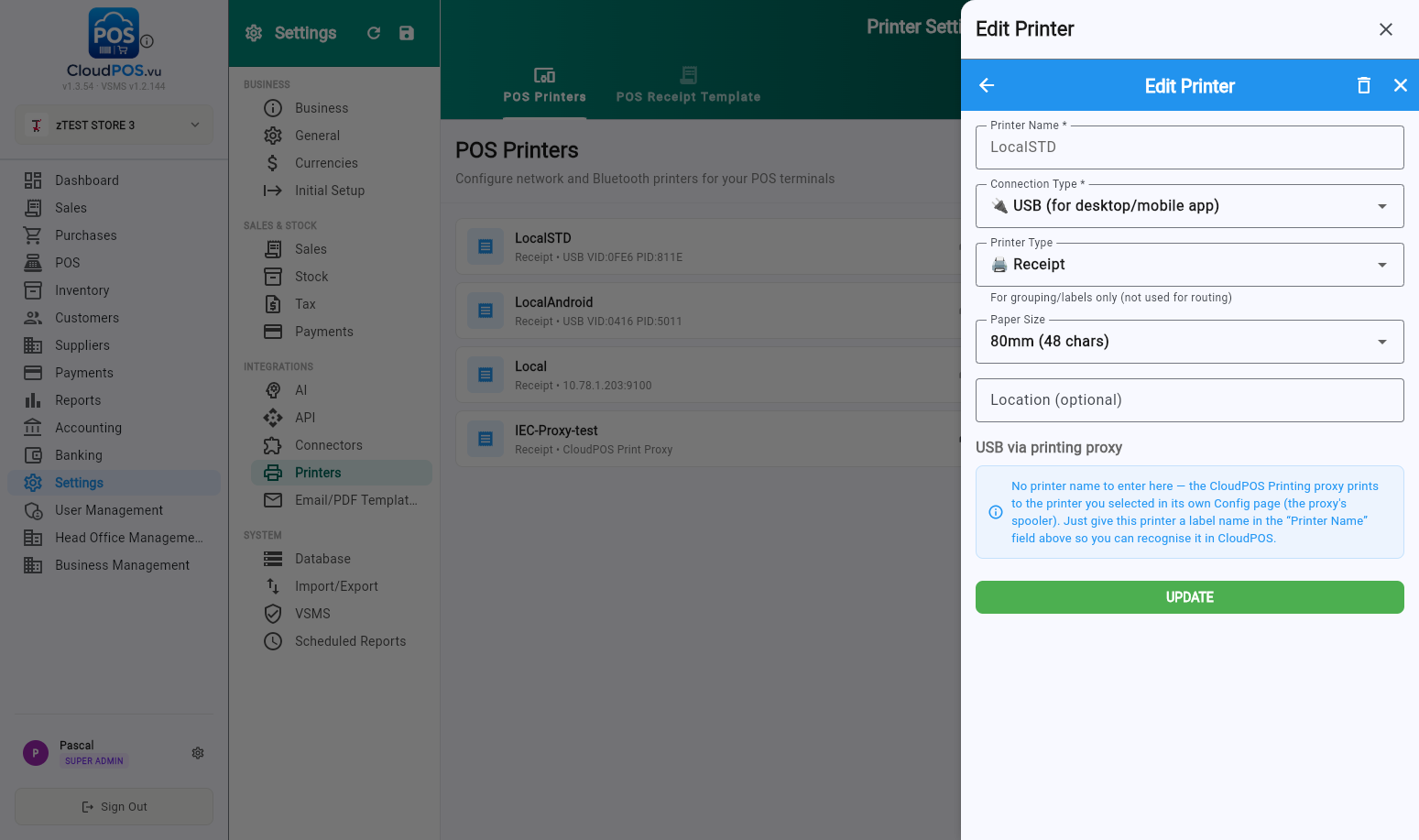Expand the zTEST STORE 3 store selector
This screenshot has width=1419, height=840.
point(114,125)
